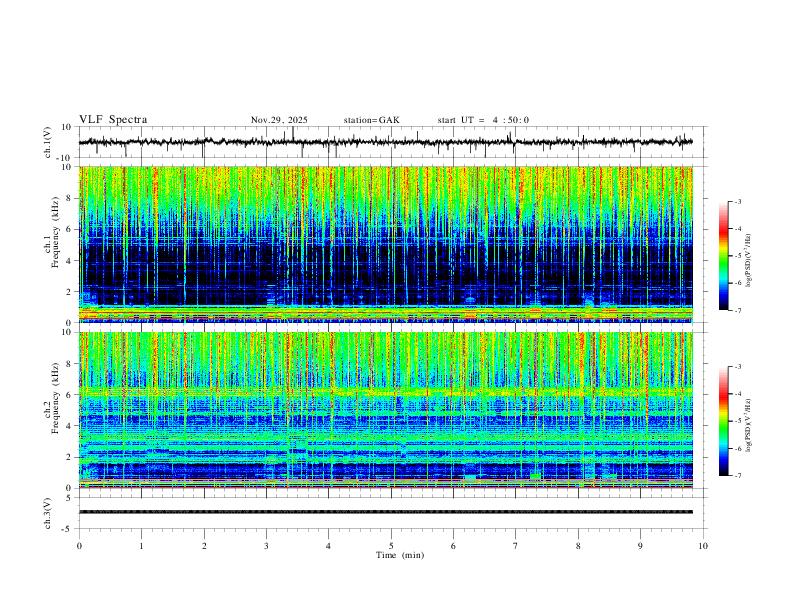The width and height of the screenshot is (792, 612).
Task: Click inside the ch.1 spectrogram panel
Action: pos(386,244)
